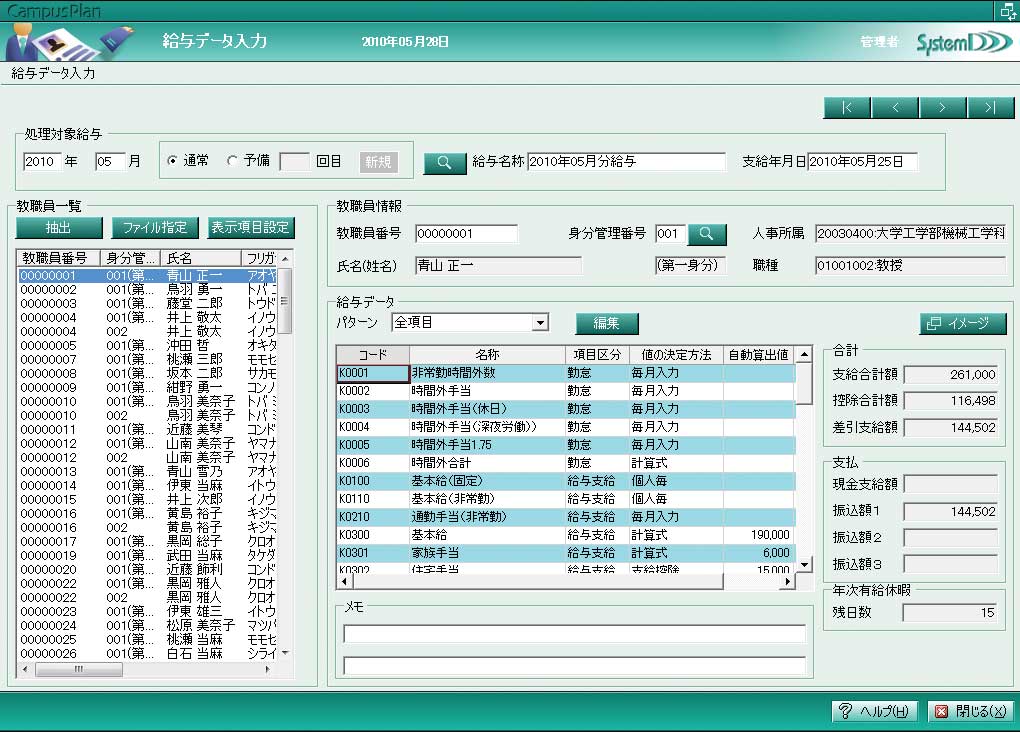Sort by the 教職員番号 column header
Viewport: 1020px width, 732px height.
(59, 258)
